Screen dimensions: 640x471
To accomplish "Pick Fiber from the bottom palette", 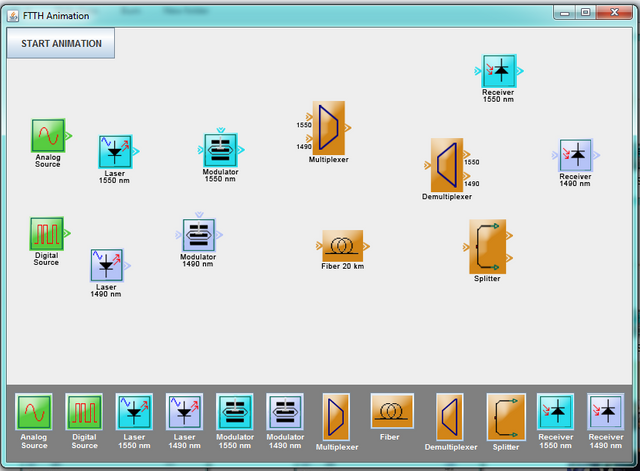I will tap(392, 411).
